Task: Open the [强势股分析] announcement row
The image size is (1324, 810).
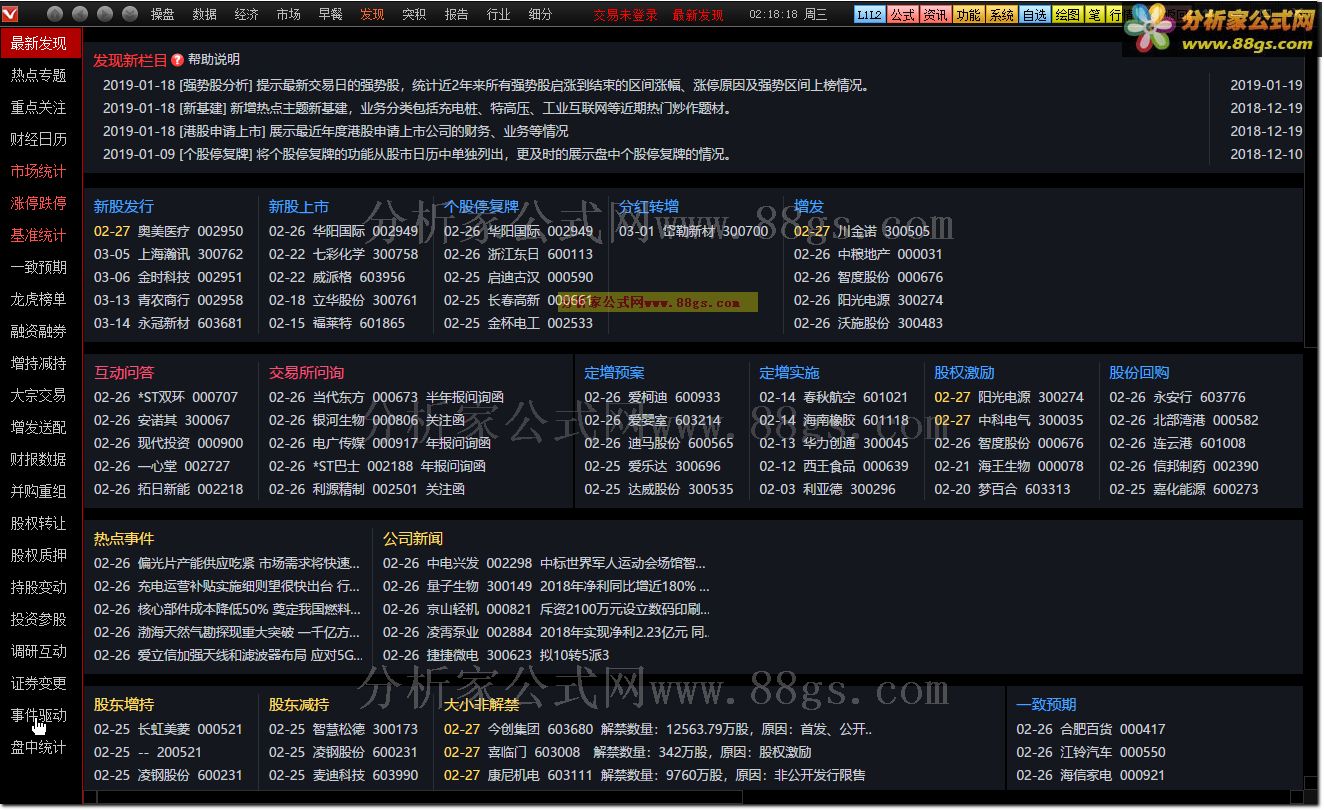Action: [x=486, y=85]
